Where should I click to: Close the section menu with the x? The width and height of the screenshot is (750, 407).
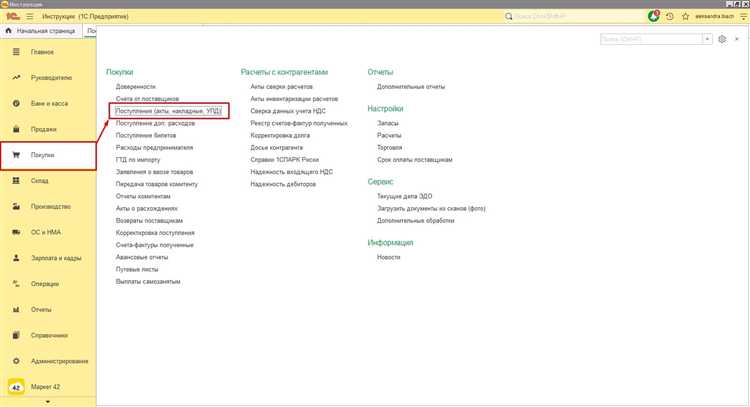(737, 39)
